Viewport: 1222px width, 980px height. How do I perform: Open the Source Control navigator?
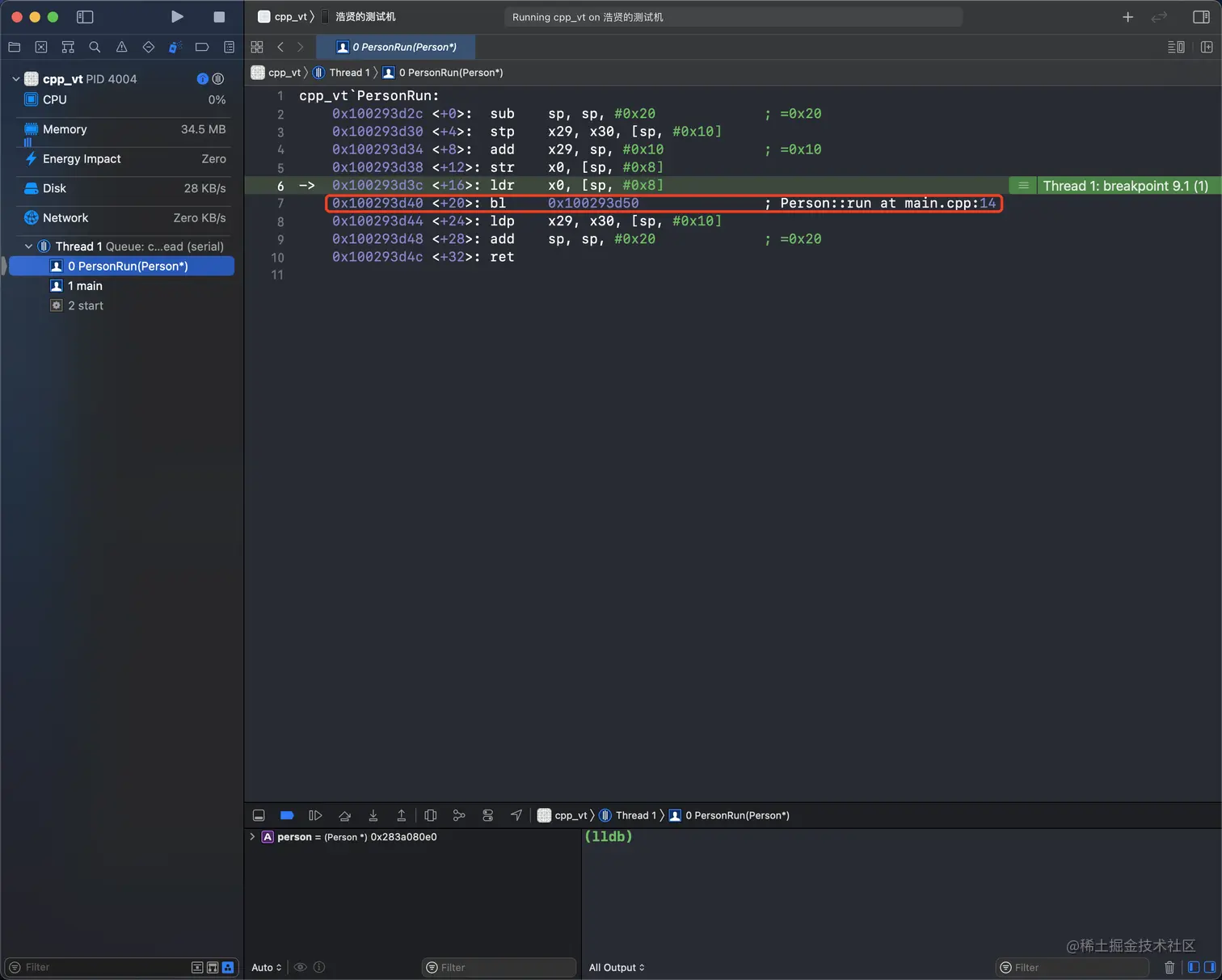coord(41,47)
